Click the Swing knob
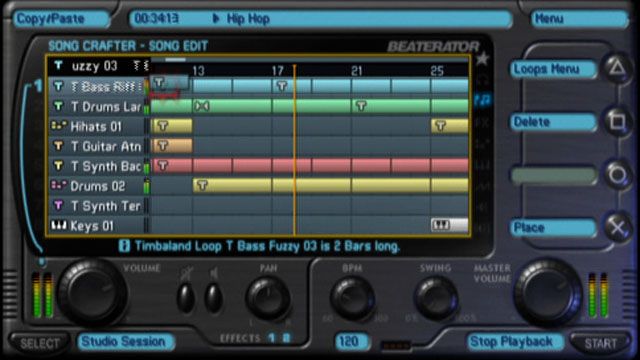Image resolution: width=640 pixels, height=360 pixels. pos(436,299)
